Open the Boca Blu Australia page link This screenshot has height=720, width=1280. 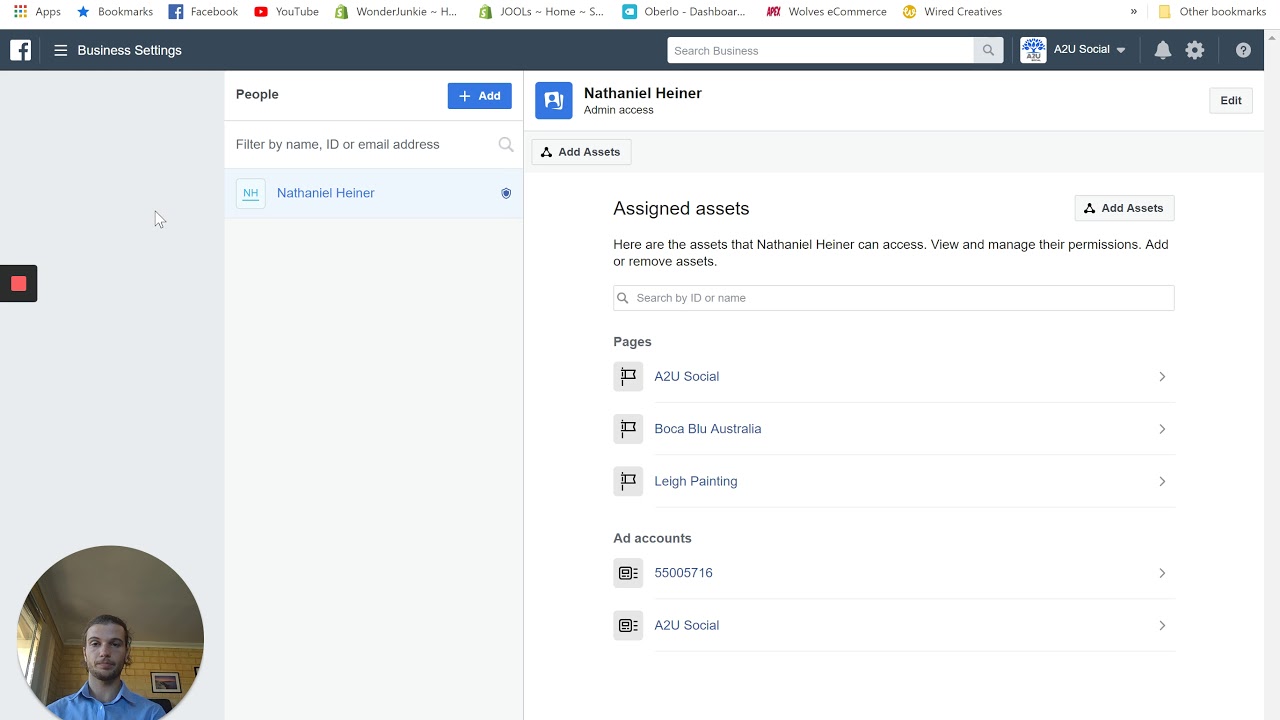pos(708,429)
